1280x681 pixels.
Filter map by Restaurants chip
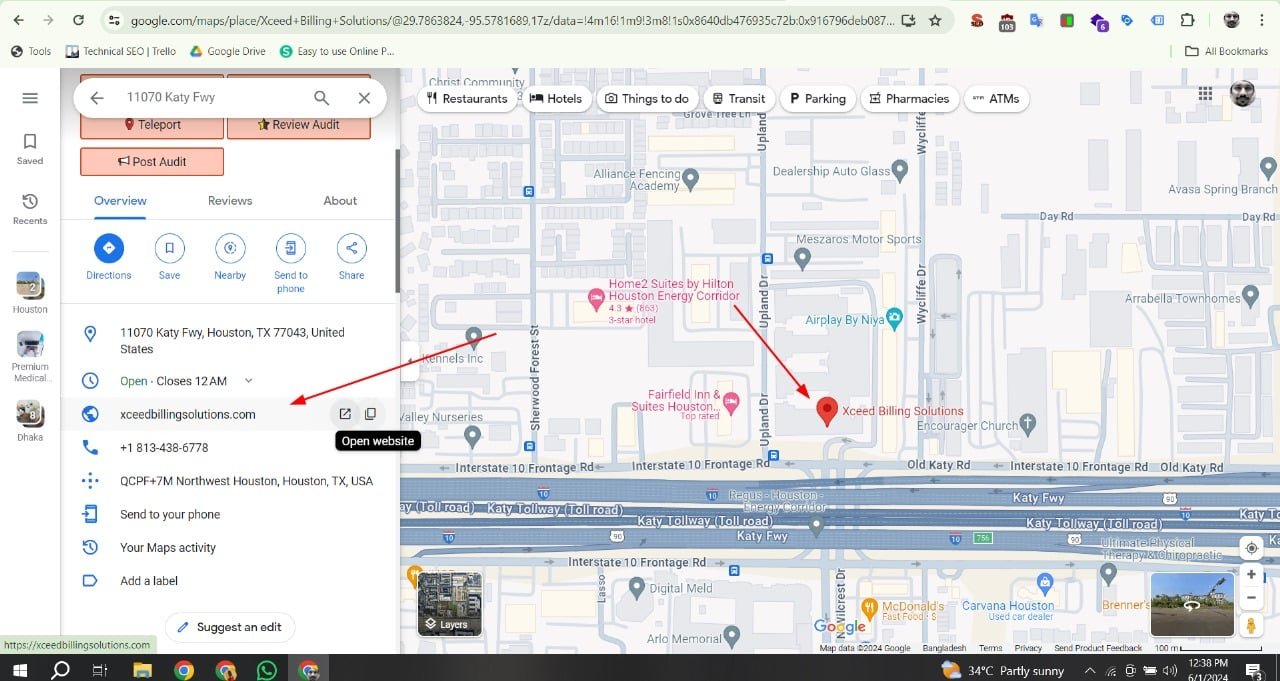[466, 98]
